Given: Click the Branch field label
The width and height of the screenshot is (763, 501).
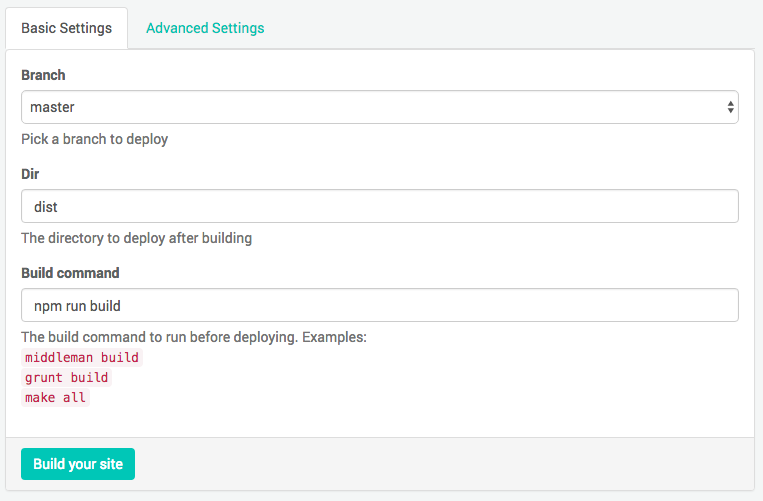Looking at the screenshot, I should click(x=43, y=75).
